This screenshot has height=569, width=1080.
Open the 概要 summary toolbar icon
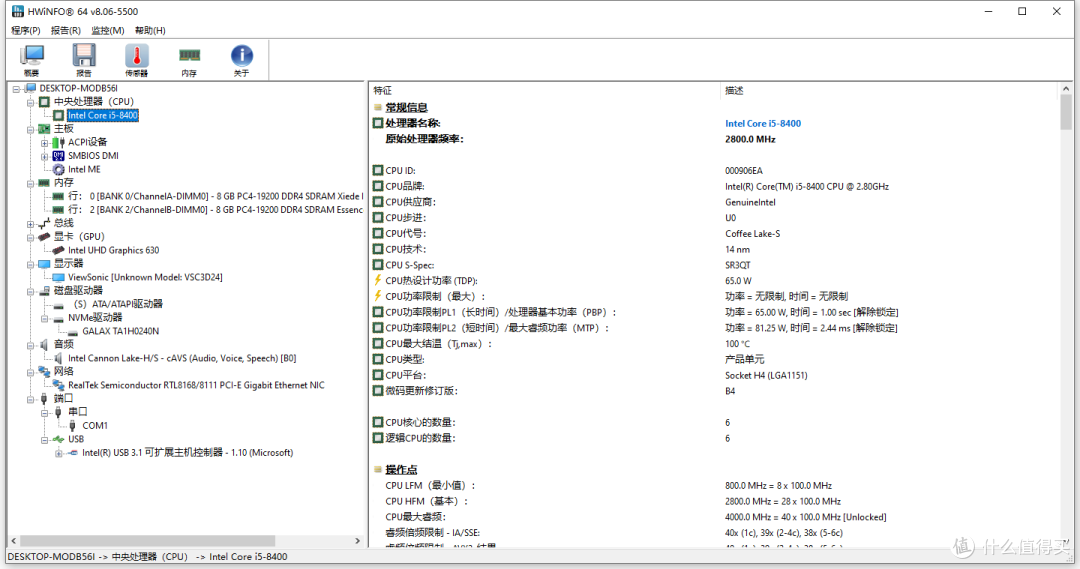tap(32, 59)
